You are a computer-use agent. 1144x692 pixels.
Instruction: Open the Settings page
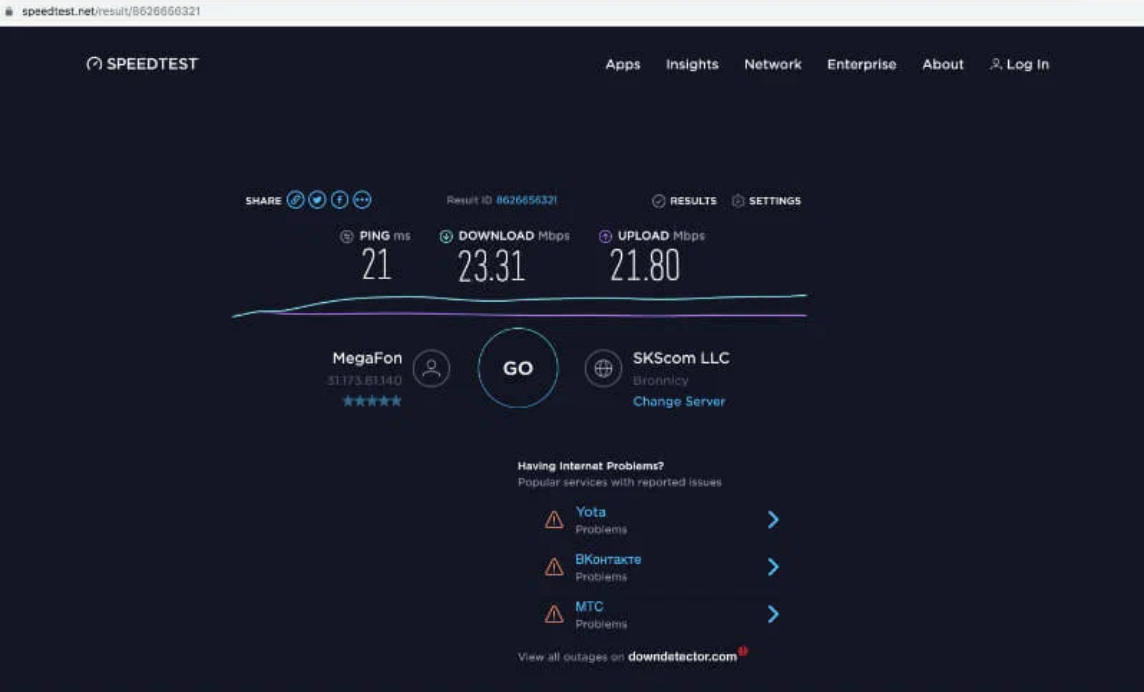[x=766, y=201]
